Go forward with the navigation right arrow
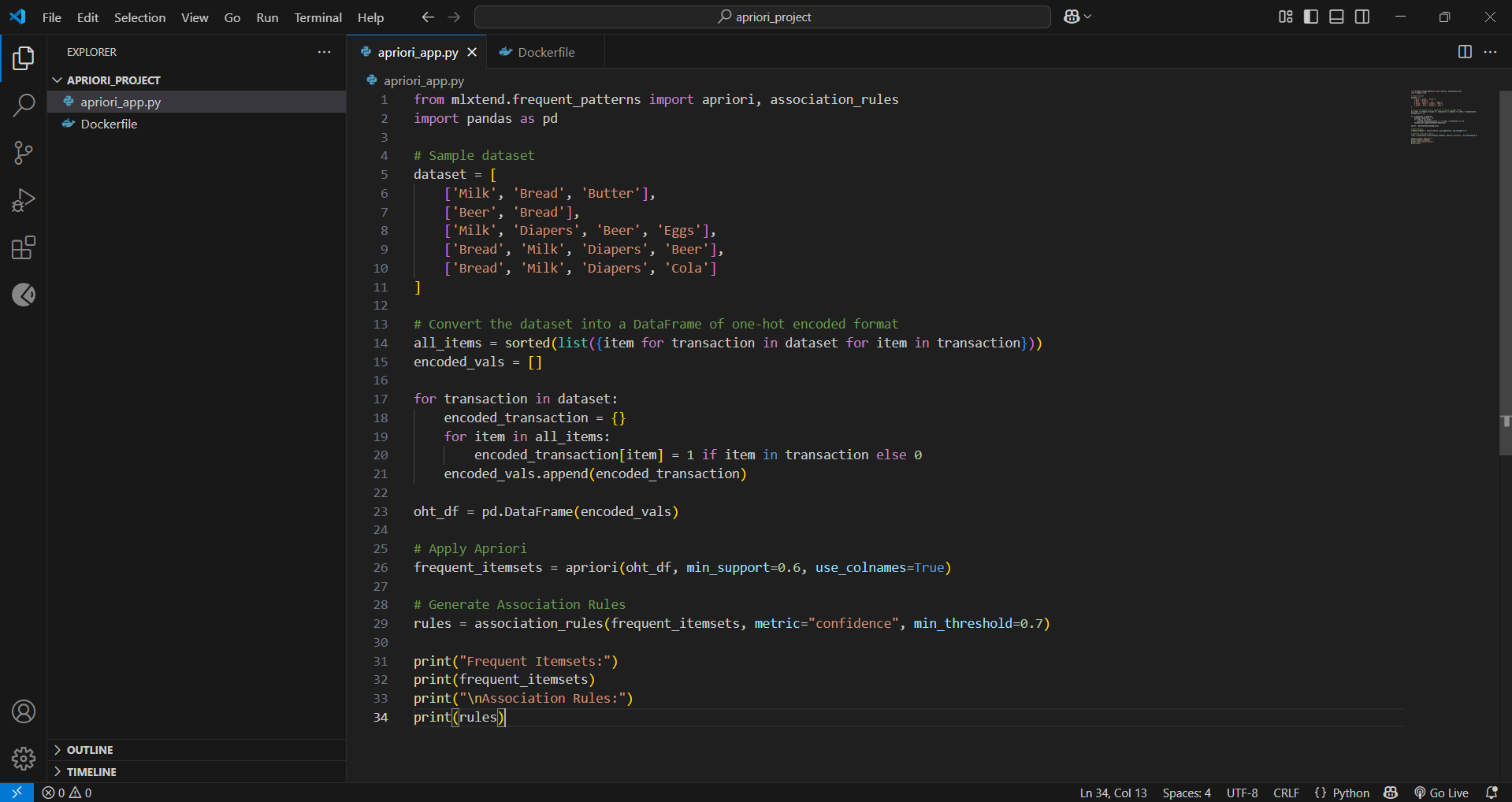Image resolution: width=1512 pixels, height=802 pixels. point(454,17)
